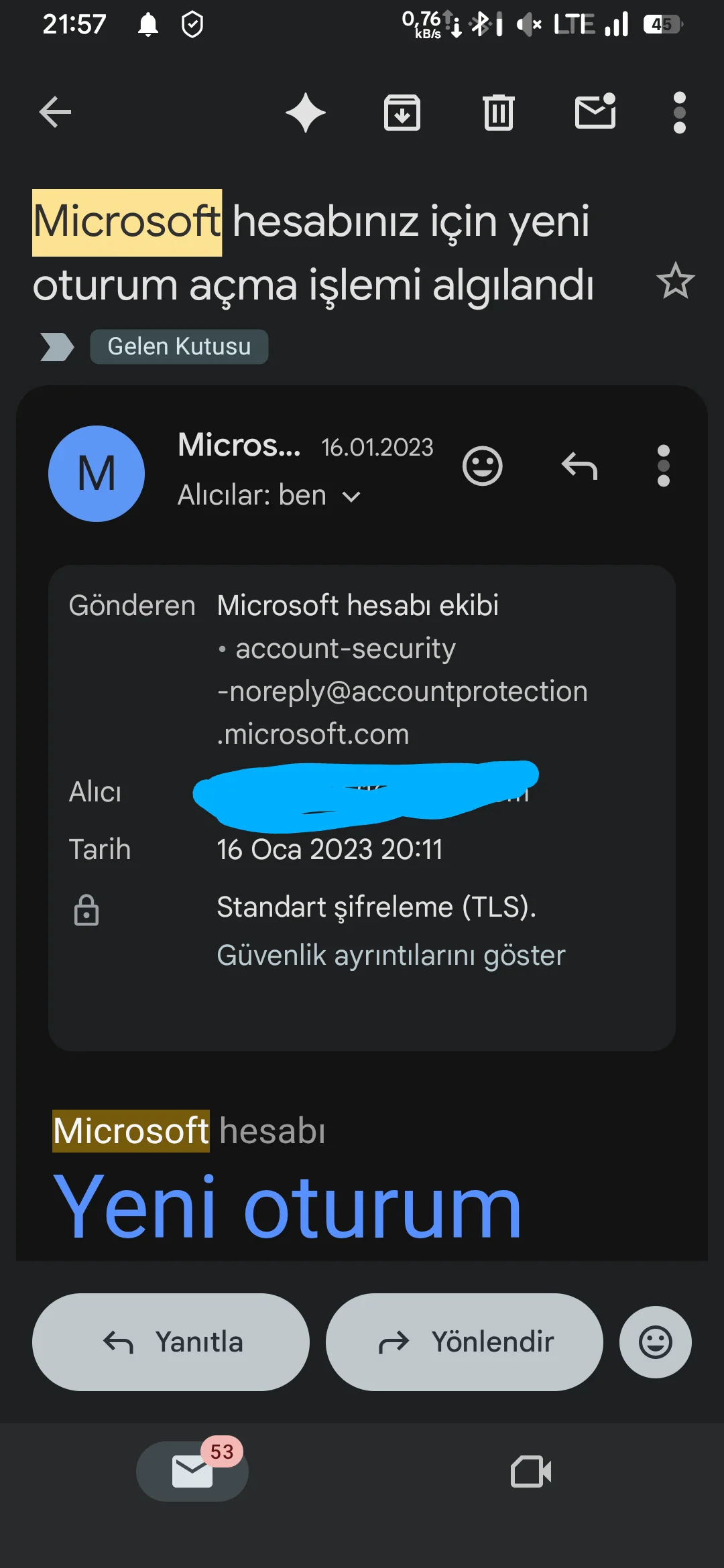Archive this email
724x1568 pixels.
click(402, 112)
